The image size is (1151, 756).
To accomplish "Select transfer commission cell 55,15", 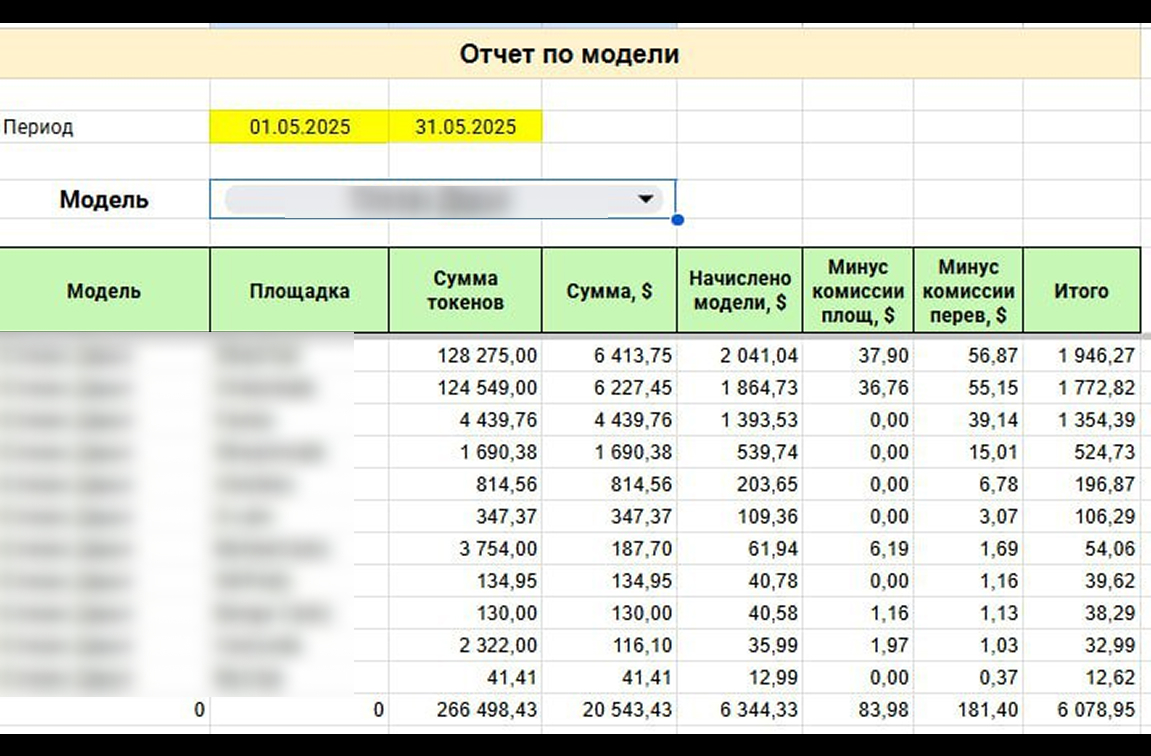I will (968, 388).
